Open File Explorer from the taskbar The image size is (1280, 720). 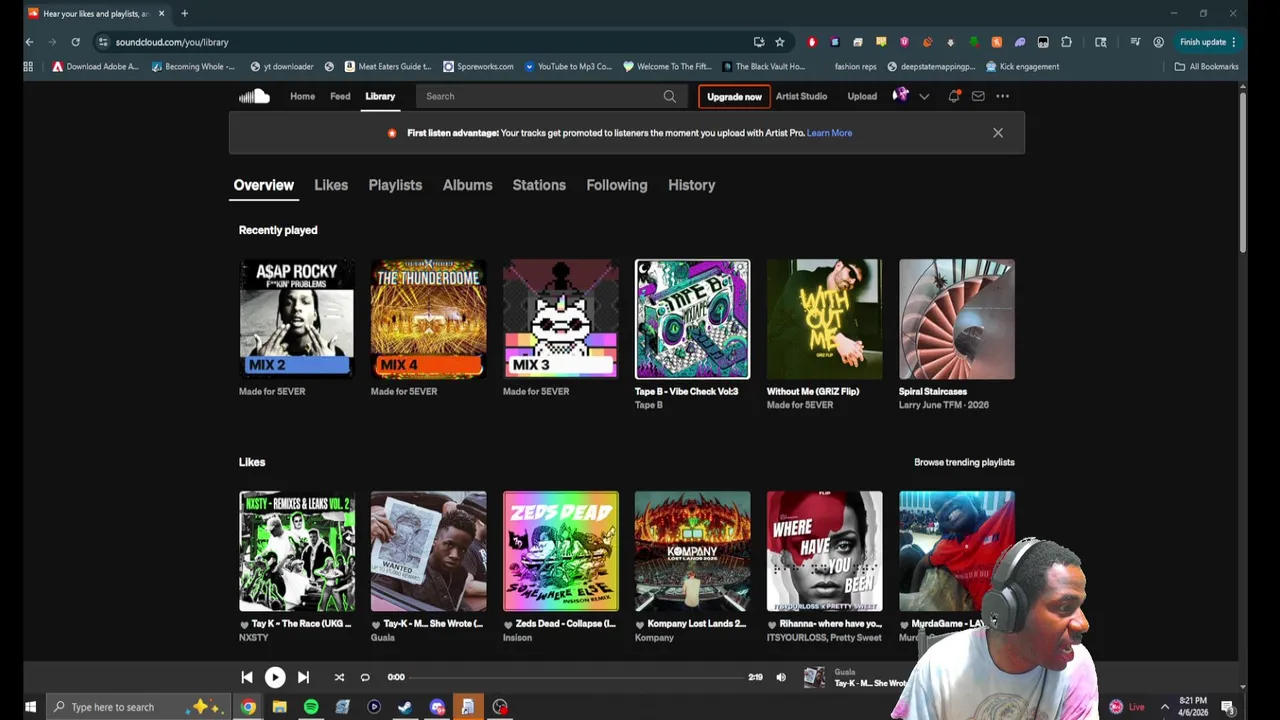[x=280, y=707]
